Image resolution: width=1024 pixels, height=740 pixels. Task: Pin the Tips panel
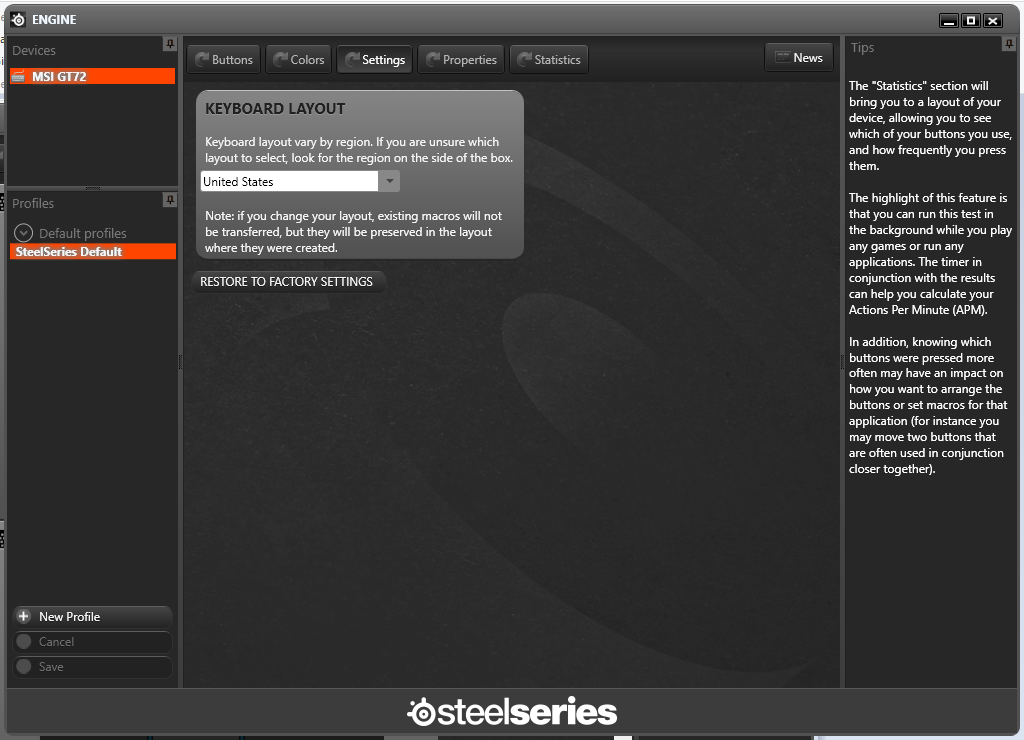[1008, 44]
